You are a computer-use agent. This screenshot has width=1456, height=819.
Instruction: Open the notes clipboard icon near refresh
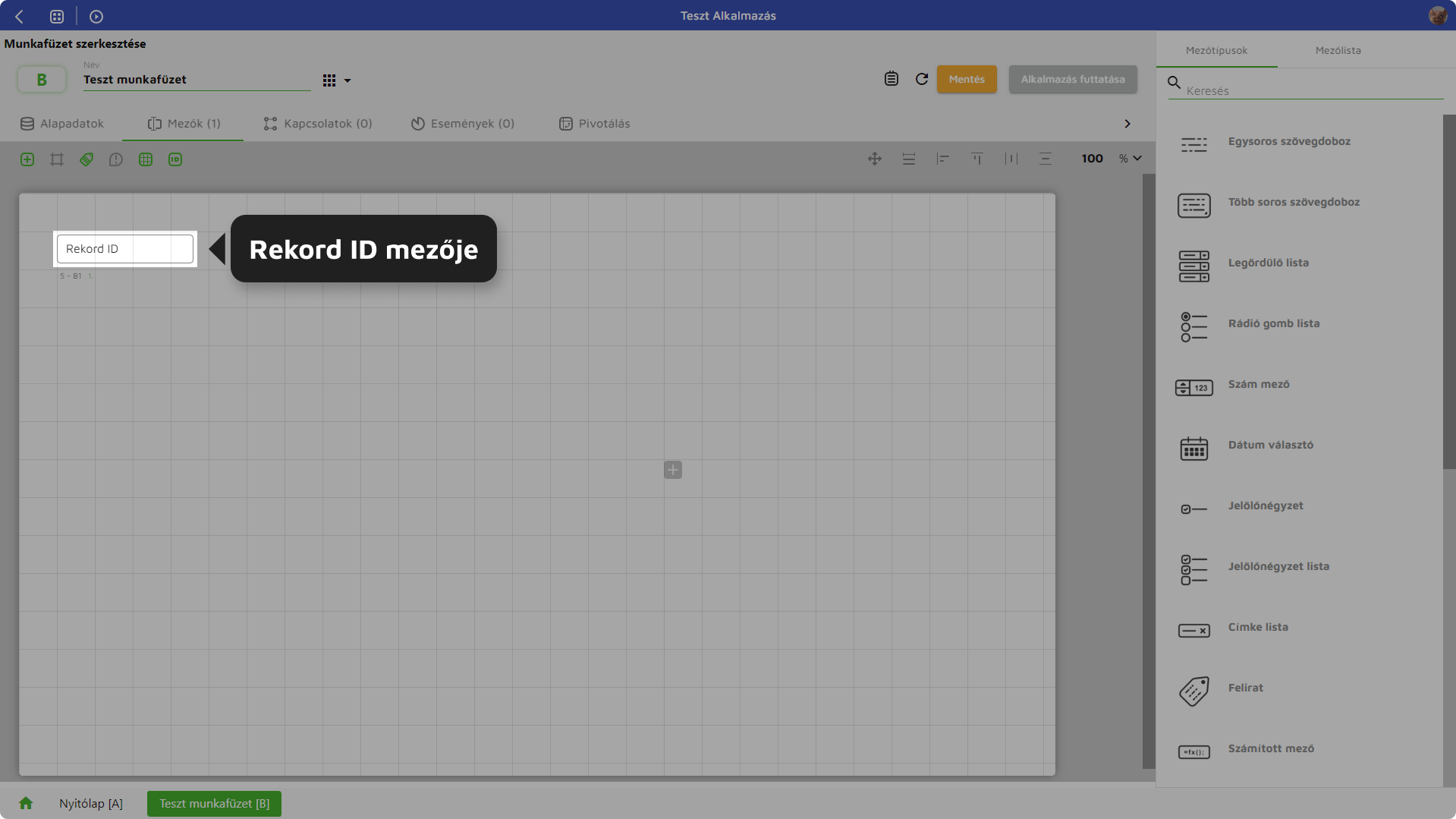click(891, 79)
